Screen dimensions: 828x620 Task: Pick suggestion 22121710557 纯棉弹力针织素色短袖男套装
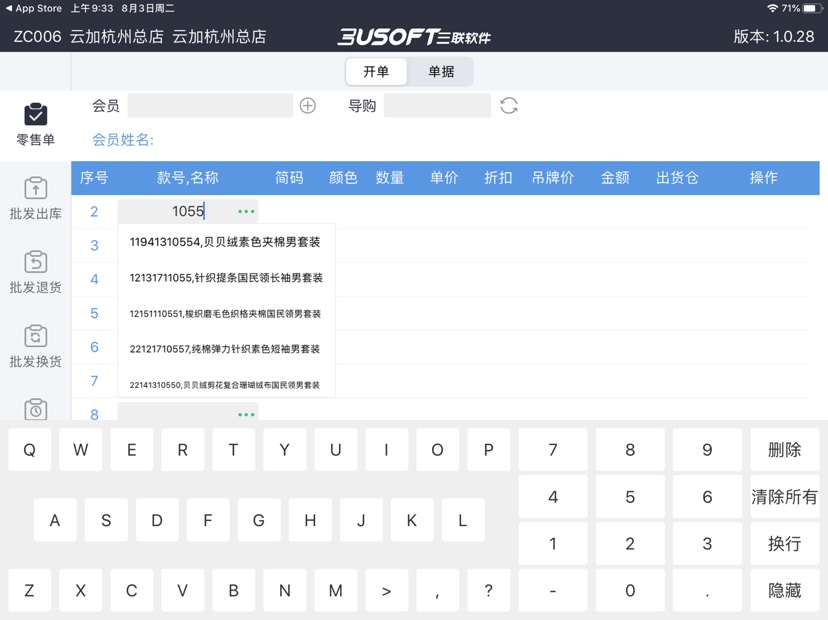click(225, 349)
